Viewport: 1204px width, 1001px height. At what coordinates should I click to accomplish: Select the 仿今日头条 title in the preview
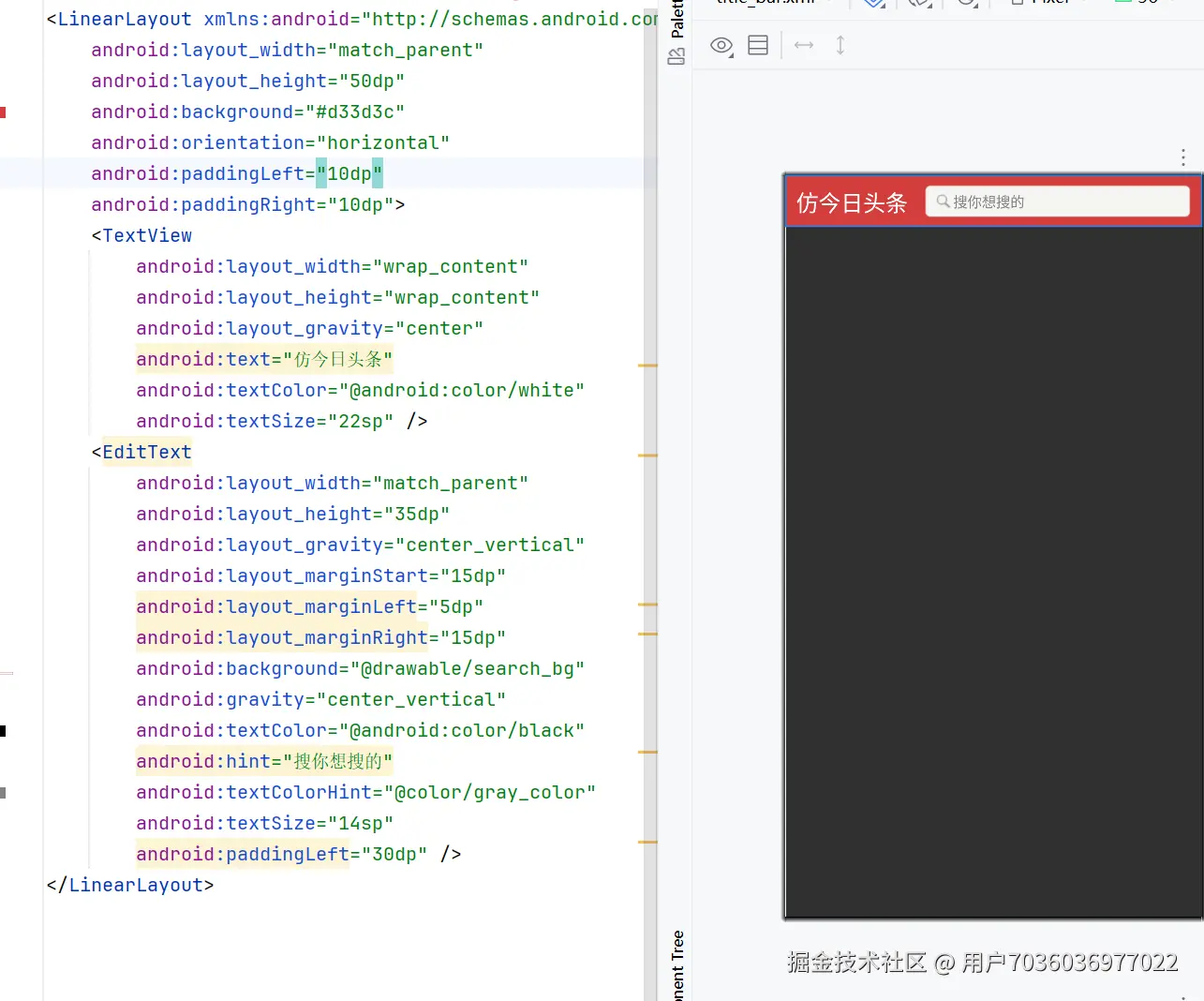(x=852, y=202)
